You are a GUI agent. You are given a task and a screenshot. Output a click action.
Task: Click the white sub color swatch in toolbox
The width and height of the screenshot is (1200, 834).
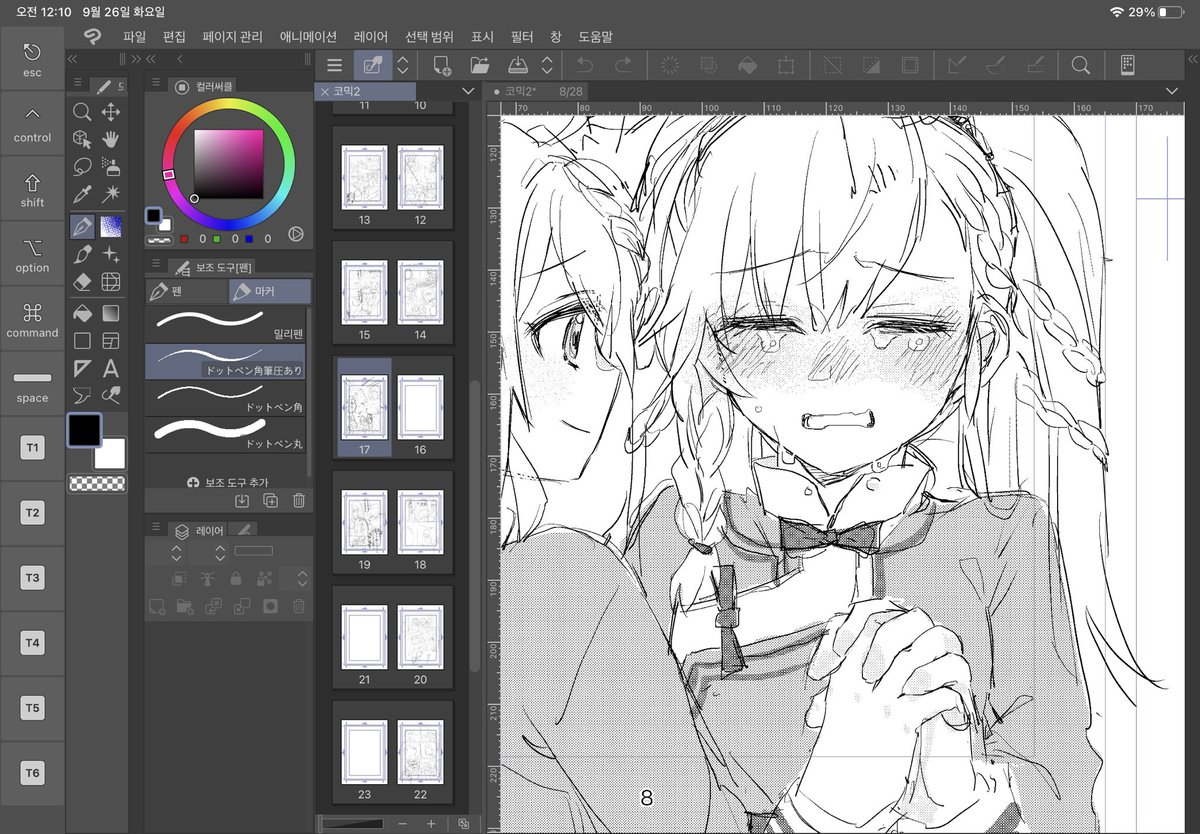point(112,455)
